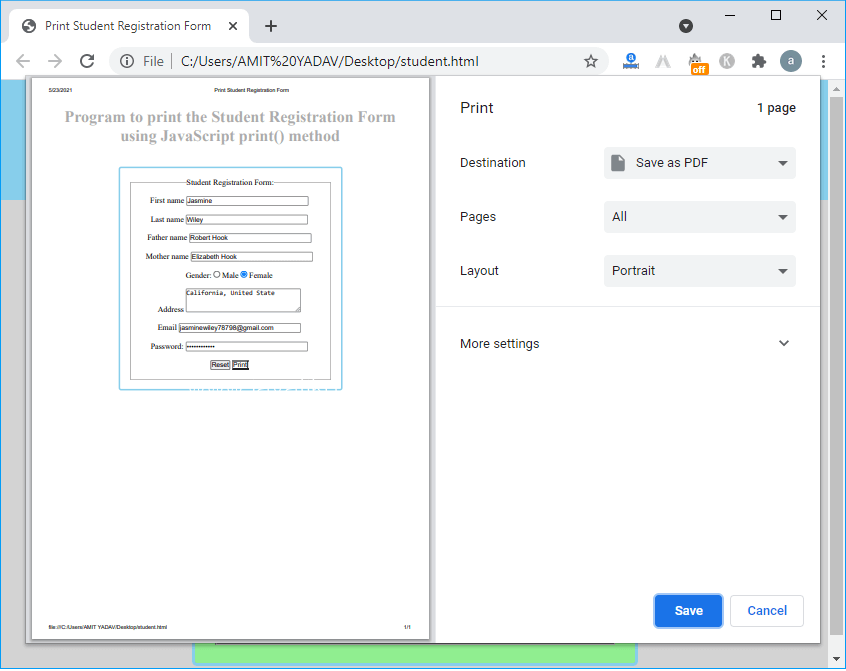Click the '1 page' count text
Screen dimensions: 846x671
pyautogui.click(x=776, y=108)
